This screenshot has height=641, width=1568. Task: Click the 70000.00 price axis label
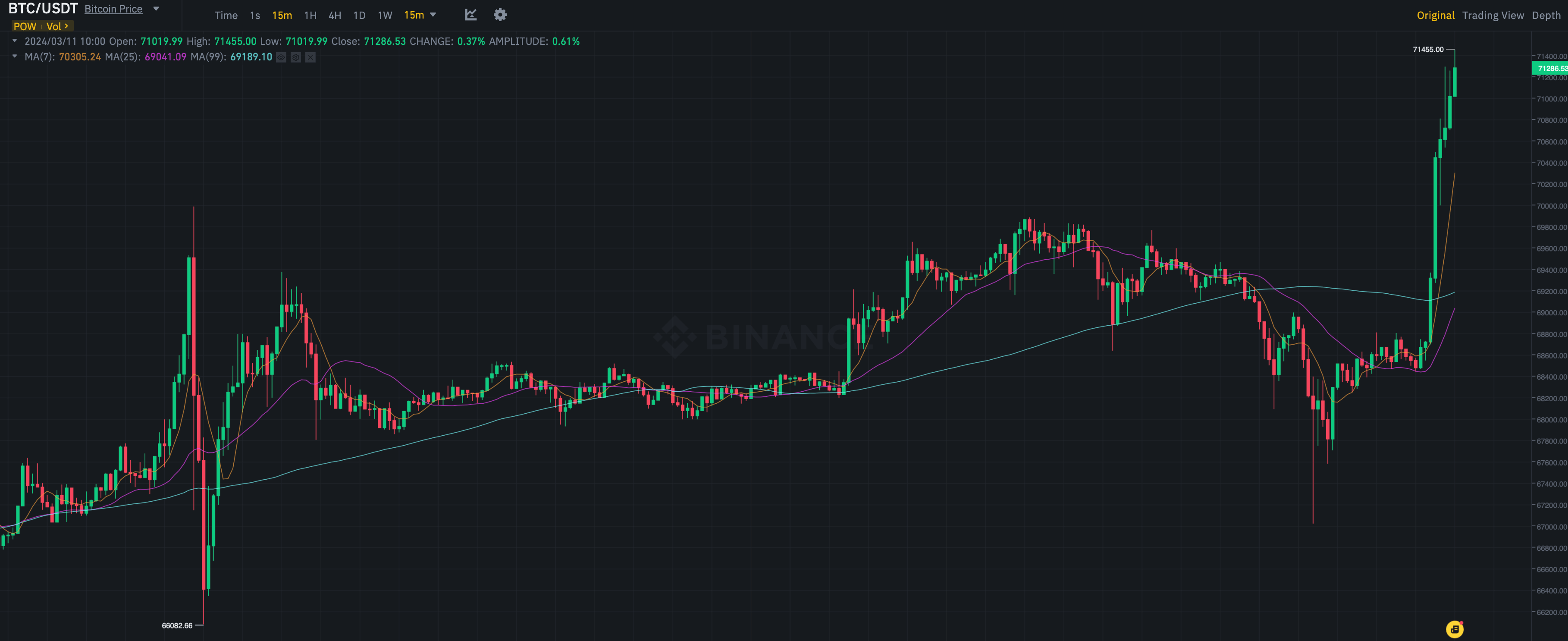point(1552,206)
